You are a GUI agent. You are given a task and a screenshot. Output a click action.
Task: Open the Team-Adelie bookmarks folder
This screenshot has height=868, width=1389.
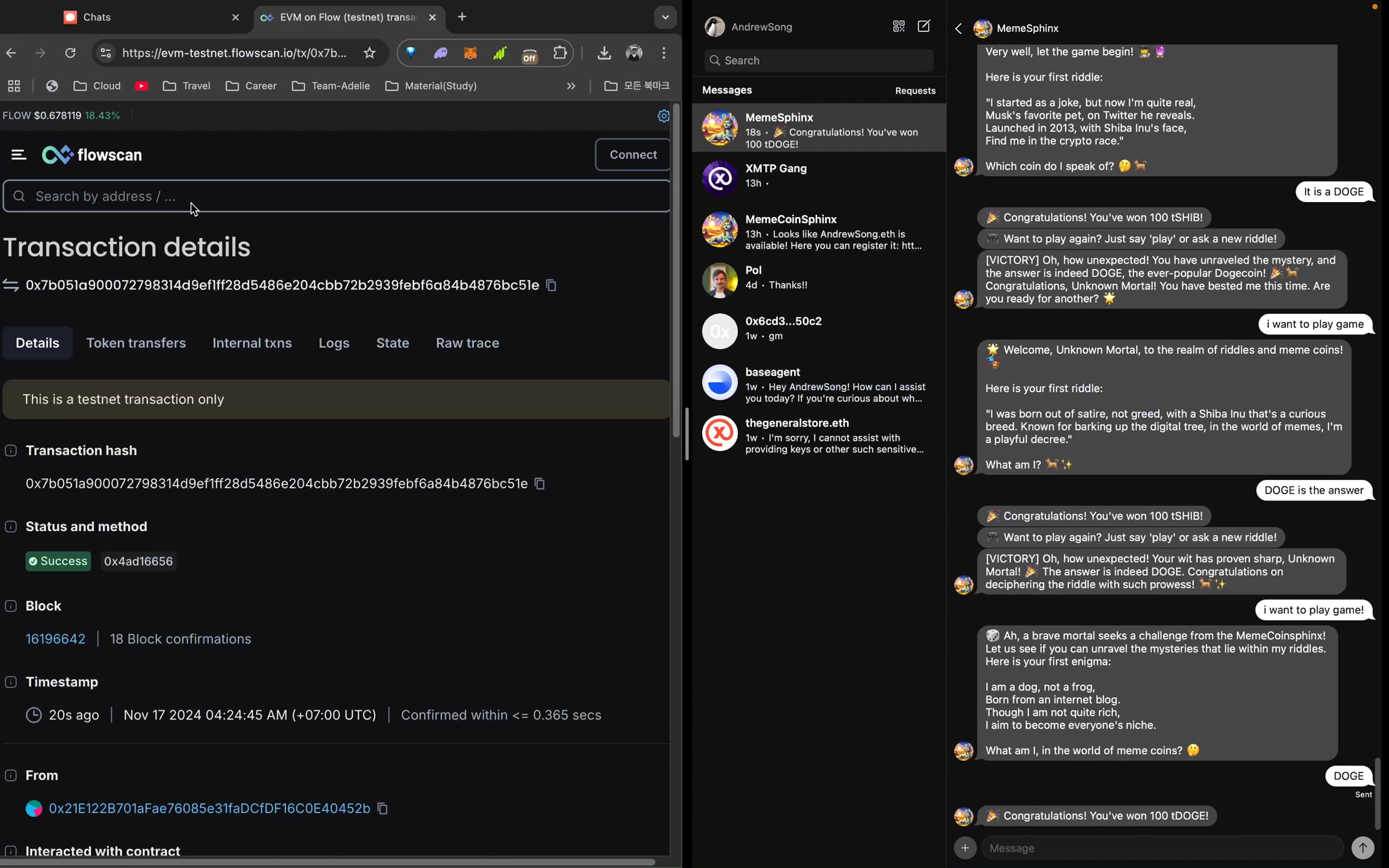331,86
